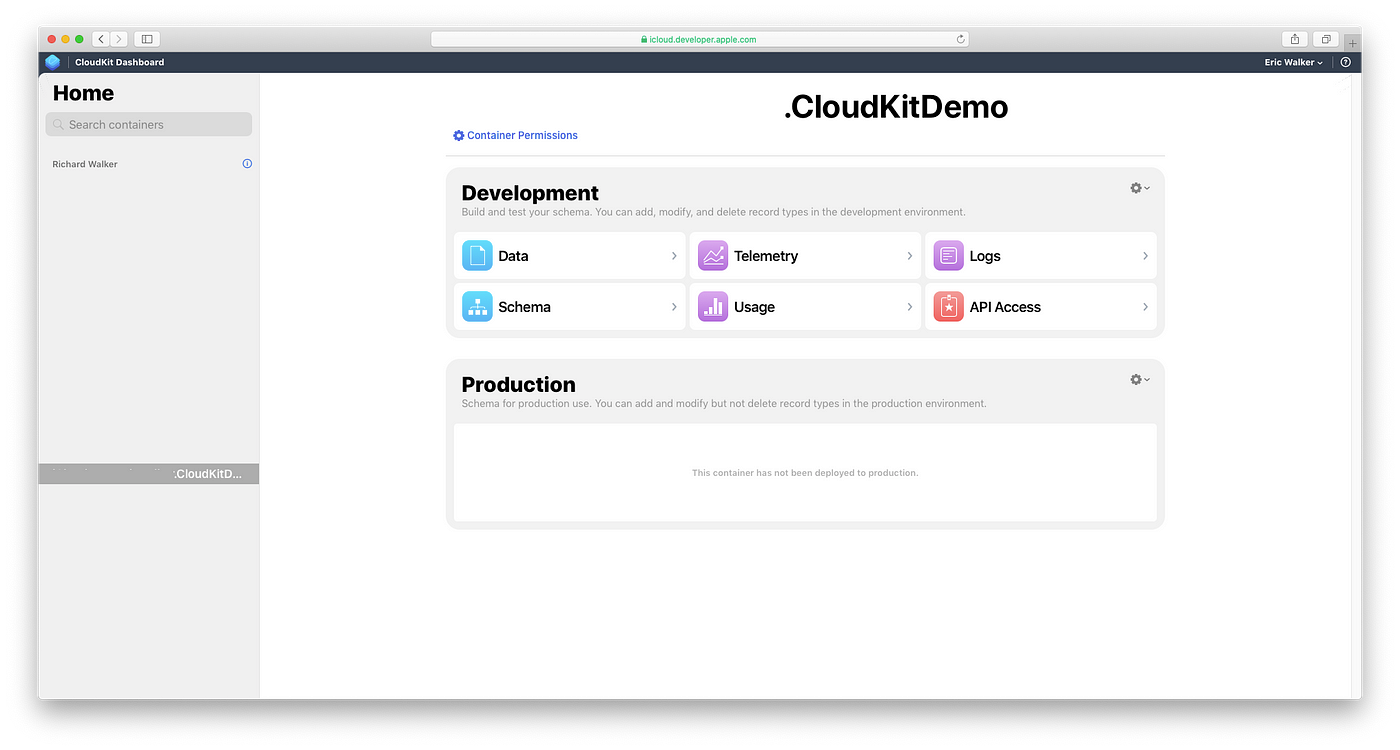The width and height of the screenshot is (1400, 750).
Task: Open the Data section icon
Action: point(477,256)
